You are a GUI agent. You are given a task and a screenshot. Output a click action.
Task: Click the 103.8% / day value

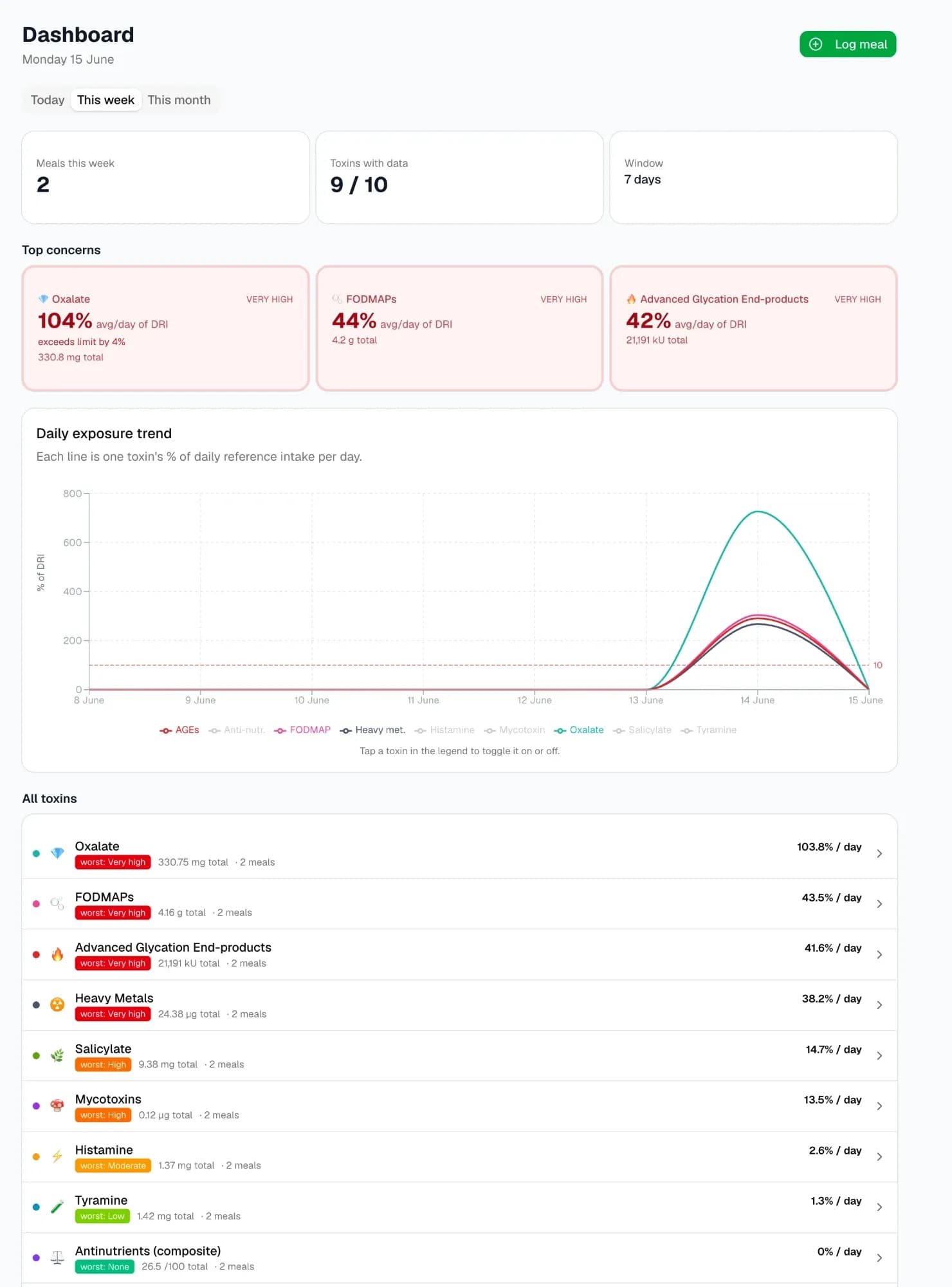[829, 847]
